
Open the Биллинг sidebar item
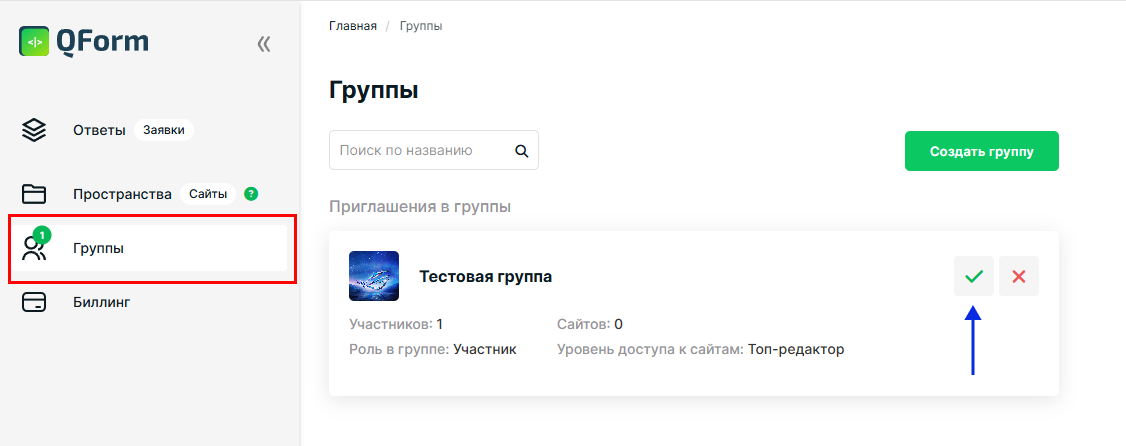(x=101, y=302)
